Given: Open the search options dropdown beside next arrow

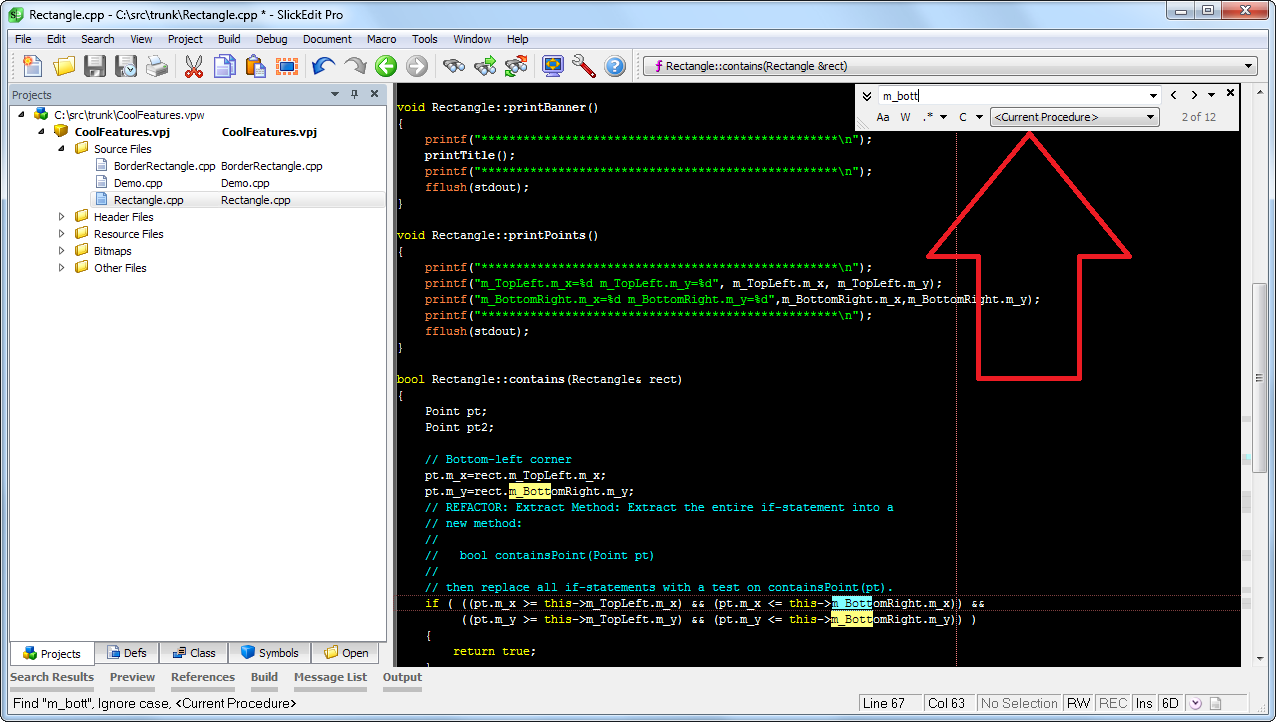Looking at the screenshot, I should [1211, 95].
